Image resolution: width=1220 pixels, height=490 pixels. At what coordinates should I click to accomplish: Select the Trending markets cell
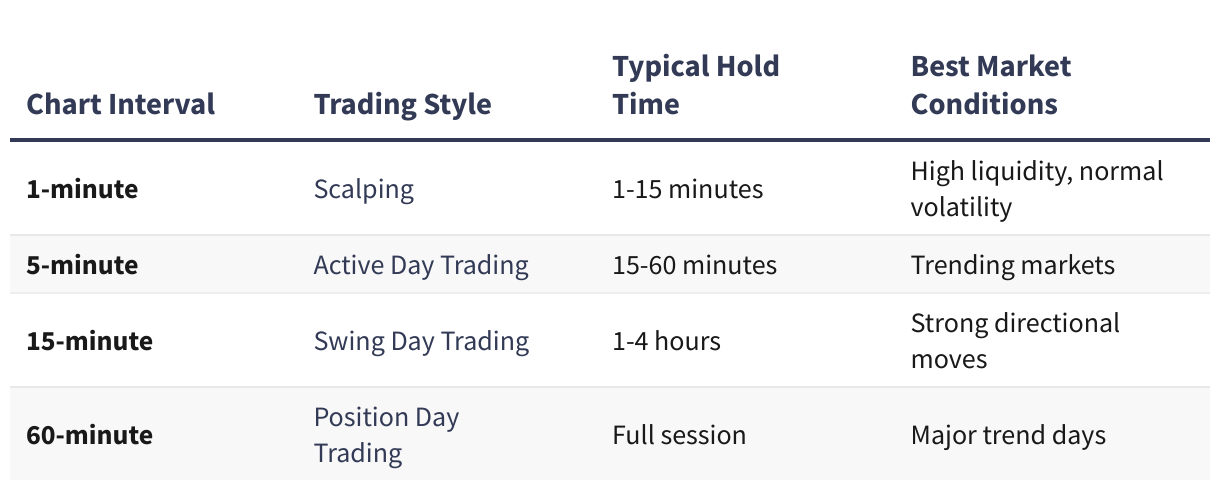point(1012,265)
